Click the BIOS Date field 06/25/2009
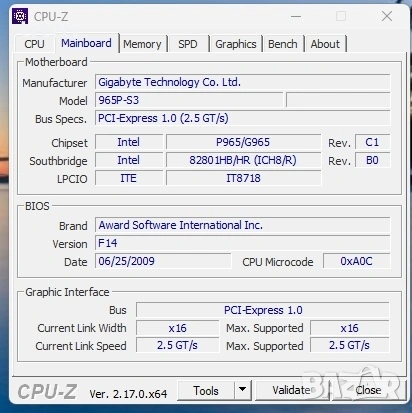 pyautogui.click(x=163, y=261)
